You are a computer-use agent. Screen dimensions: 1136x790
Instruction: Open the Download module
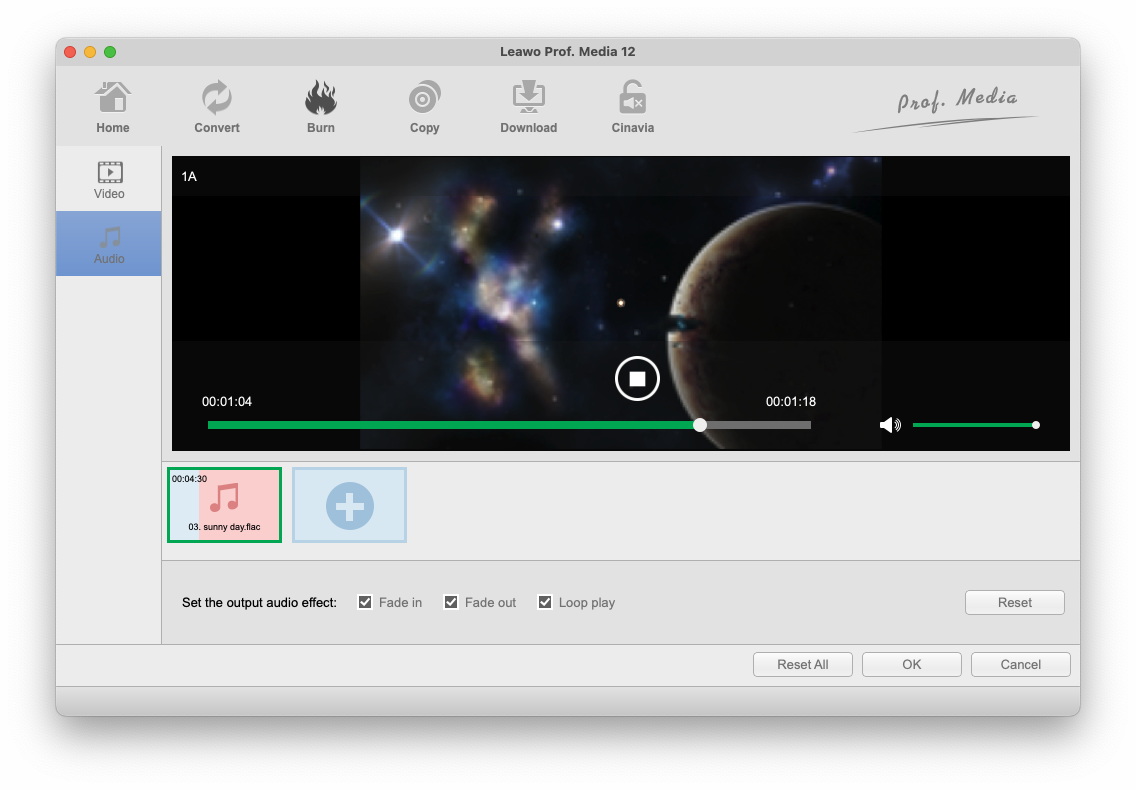529,107
